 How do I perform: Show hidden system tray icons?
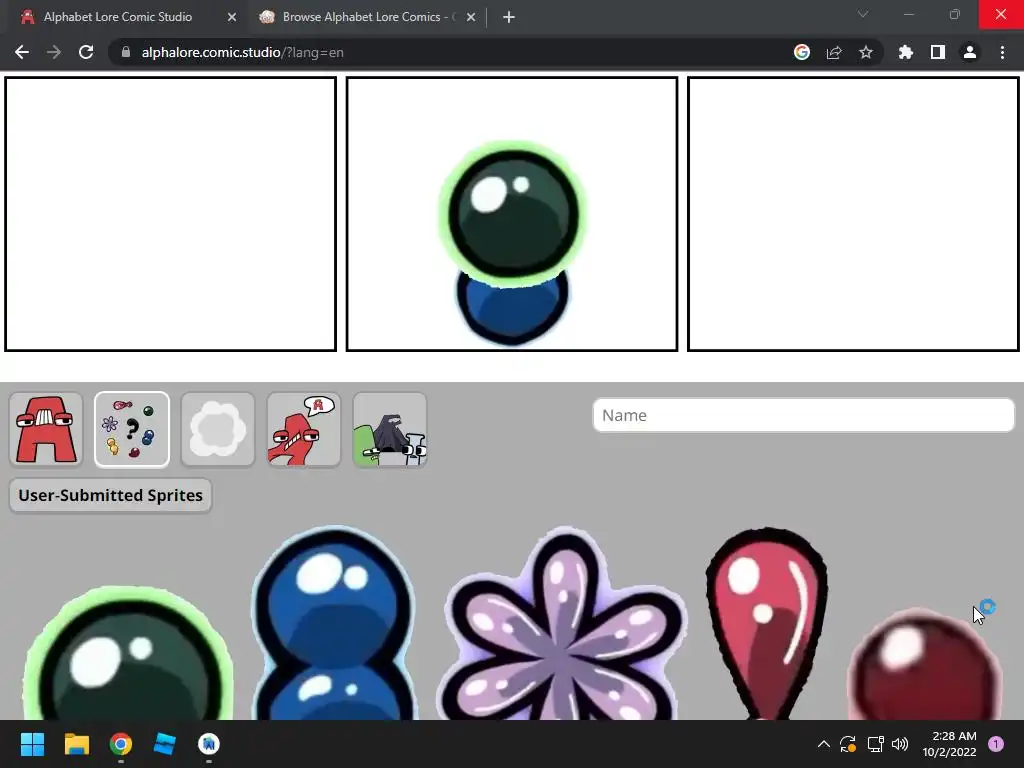824,744
